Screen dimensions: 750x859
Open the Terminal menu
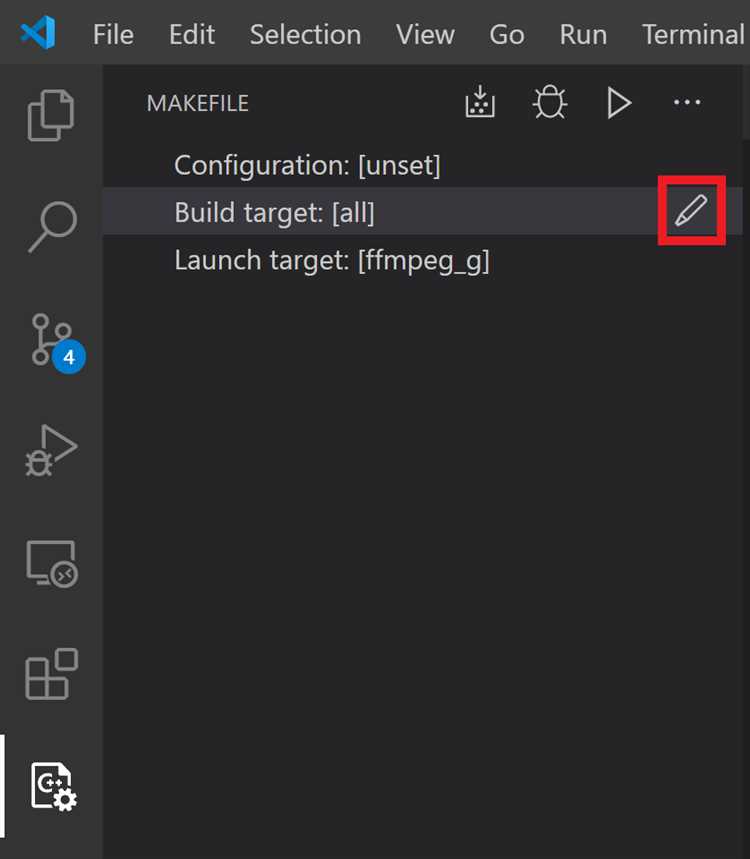point(692,34)
